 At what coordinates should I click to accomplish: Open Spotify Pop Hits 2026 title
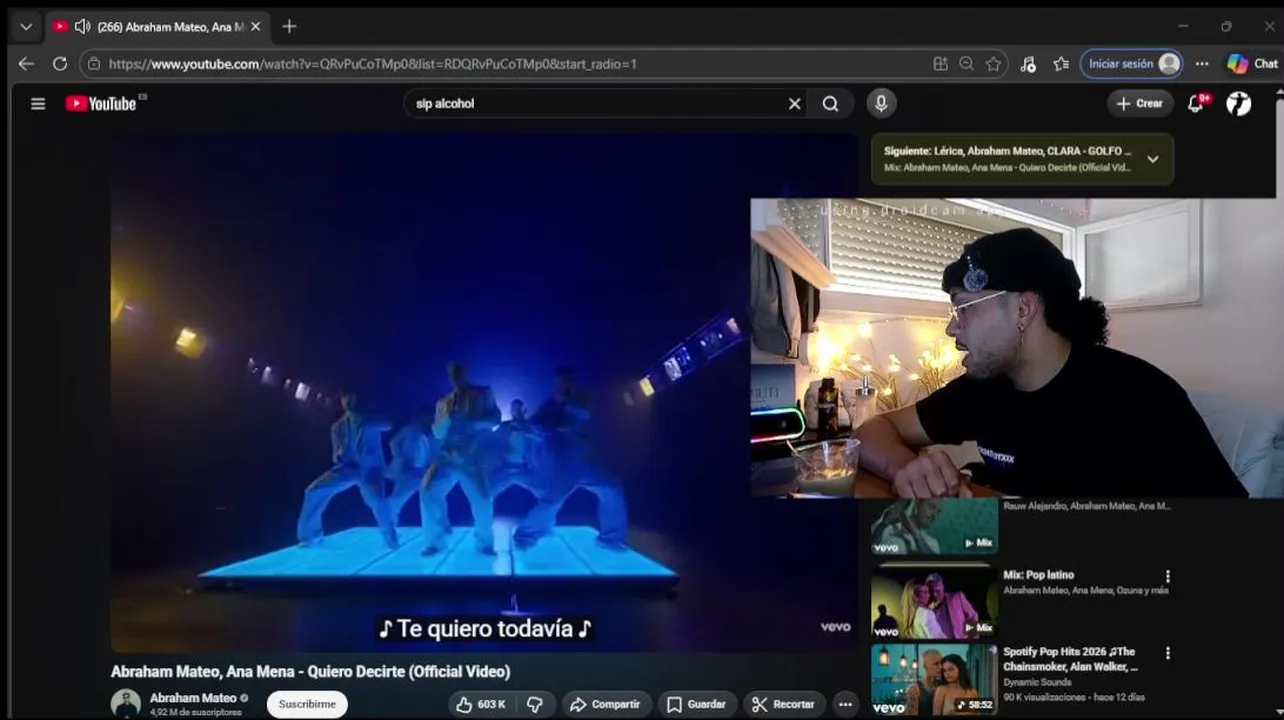click(x=1070, y=659)
